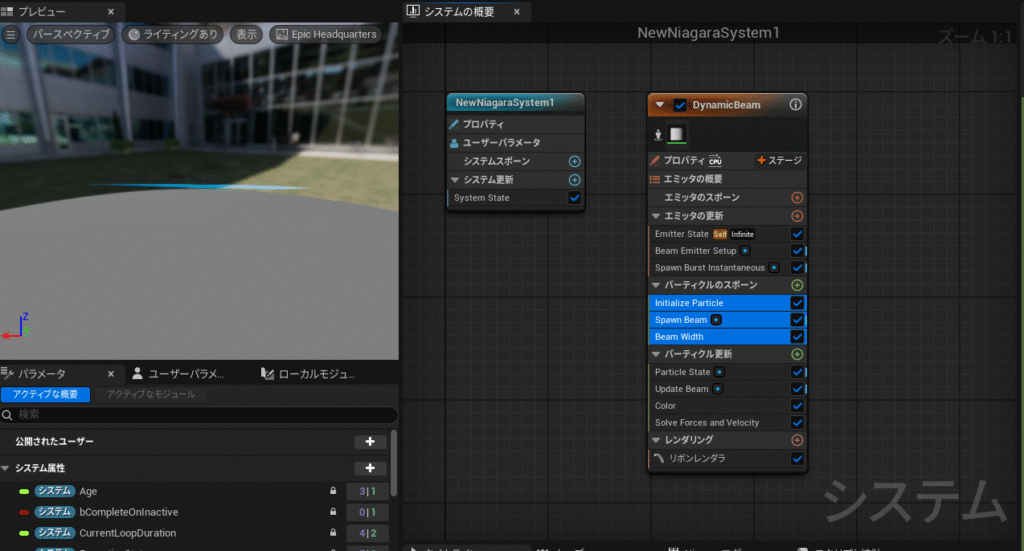Click the pin icon under DynamicBeam header
Image resolution: width=1024 pixels, height=551 pixels.
658,134
